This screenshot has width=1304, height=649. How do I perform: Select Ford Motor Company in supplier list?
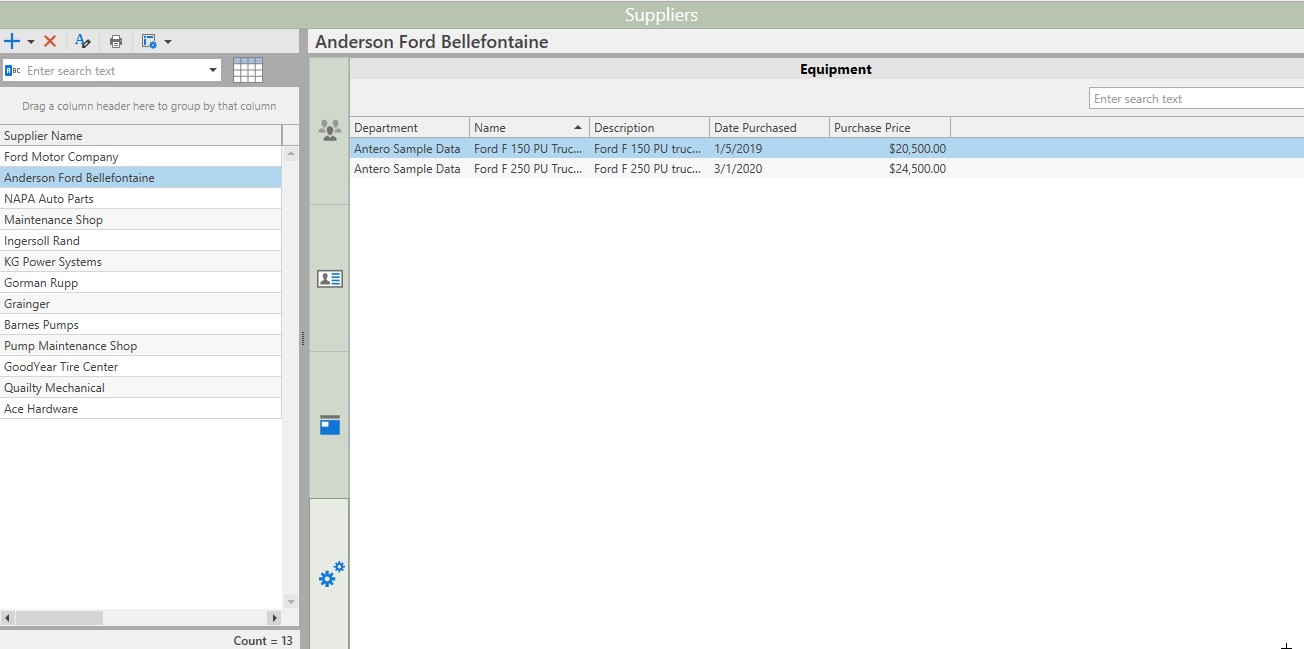pyautogui.click(x=141, y=156)
